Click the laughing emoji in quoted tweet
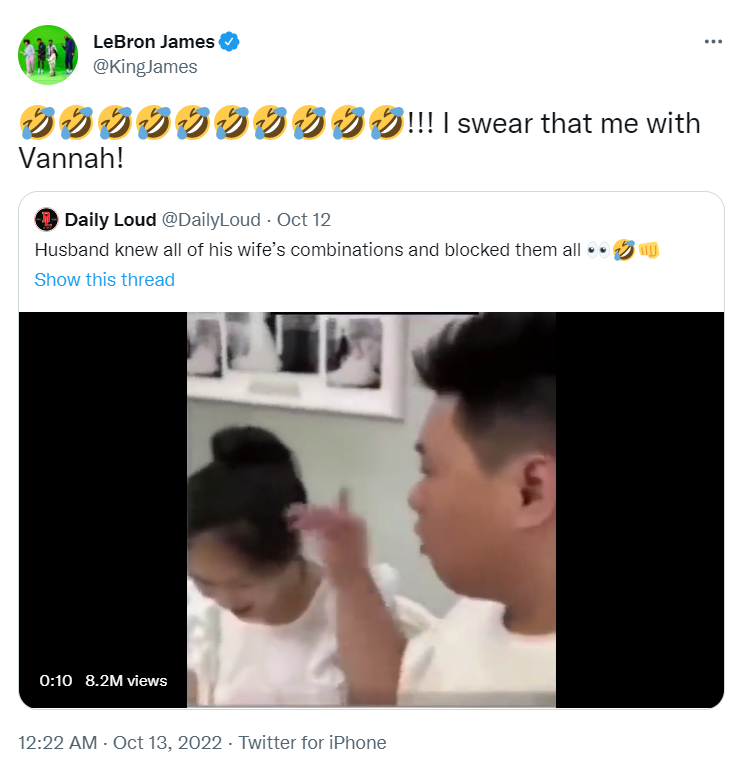The image size is (744, 772). tap(623, 250)
